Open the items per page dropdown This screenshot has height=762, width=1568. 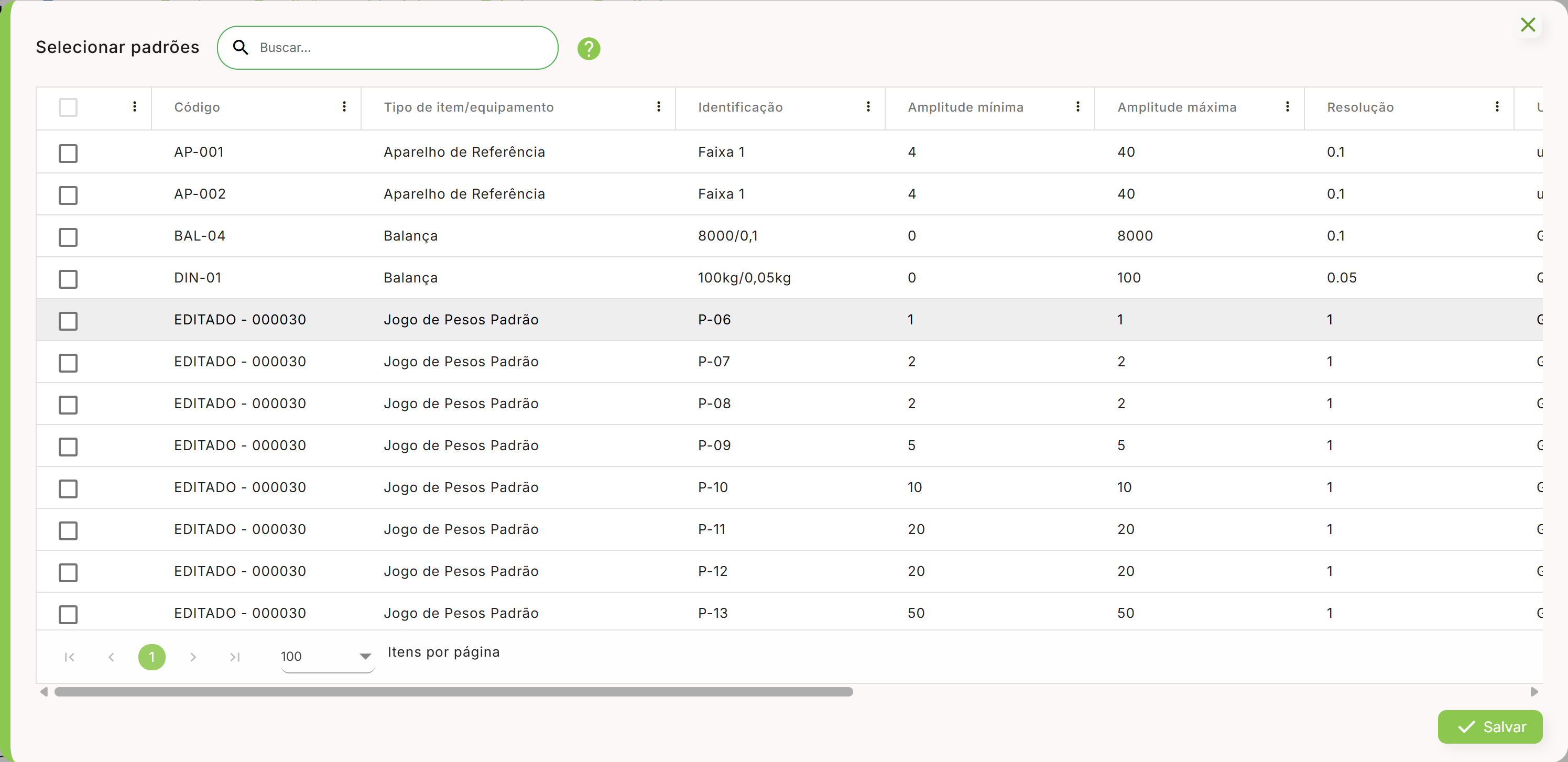pyautogui.click(x=328, y=657)
